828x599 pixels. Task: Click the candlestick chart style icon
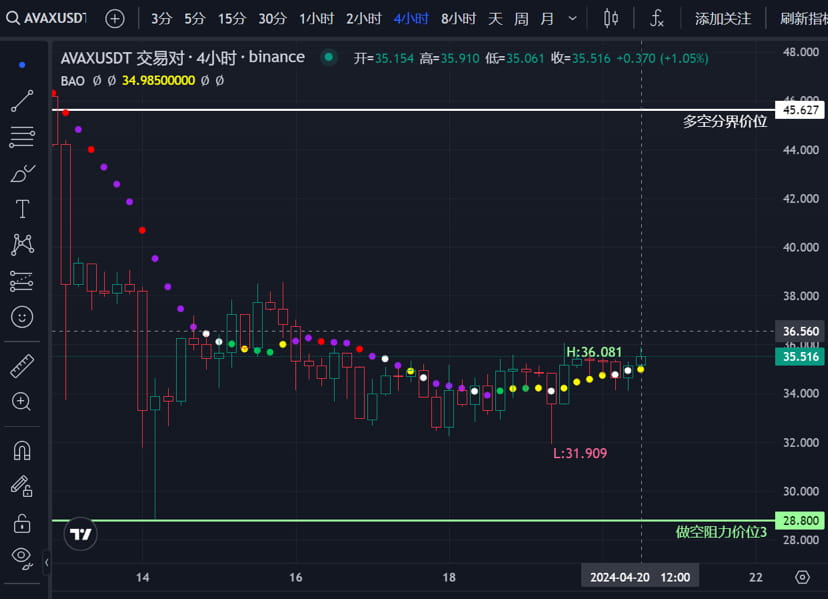click(611, 17)
